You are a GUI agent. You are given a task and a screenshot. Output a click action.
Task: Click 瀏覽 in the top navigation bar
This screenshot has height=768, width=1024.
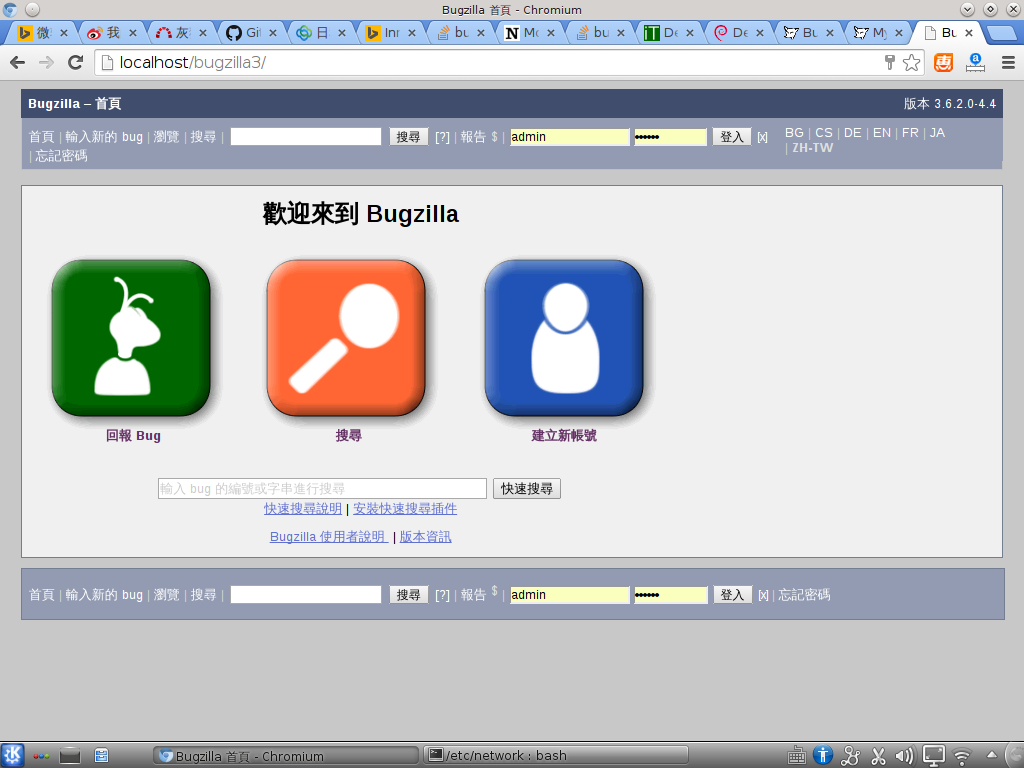(166, 137)
